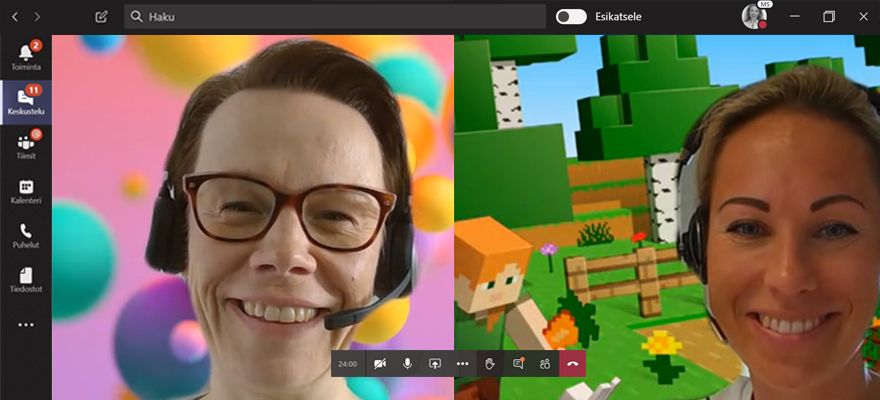
Task: Open more actions in call toolbar
Action: [x=462, y=364]
